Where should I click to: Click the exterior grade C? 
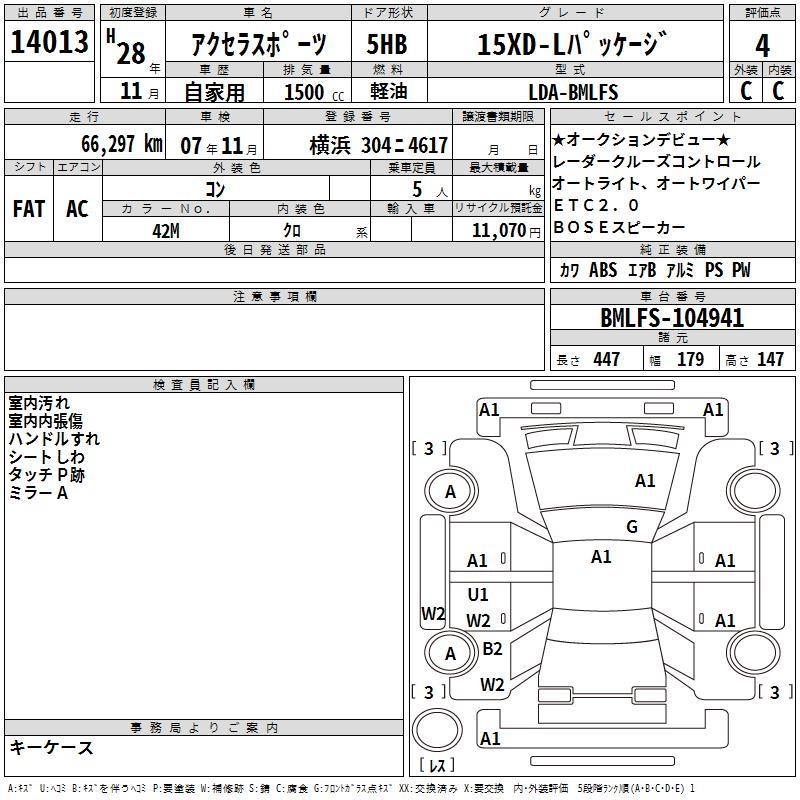[746, 91]
